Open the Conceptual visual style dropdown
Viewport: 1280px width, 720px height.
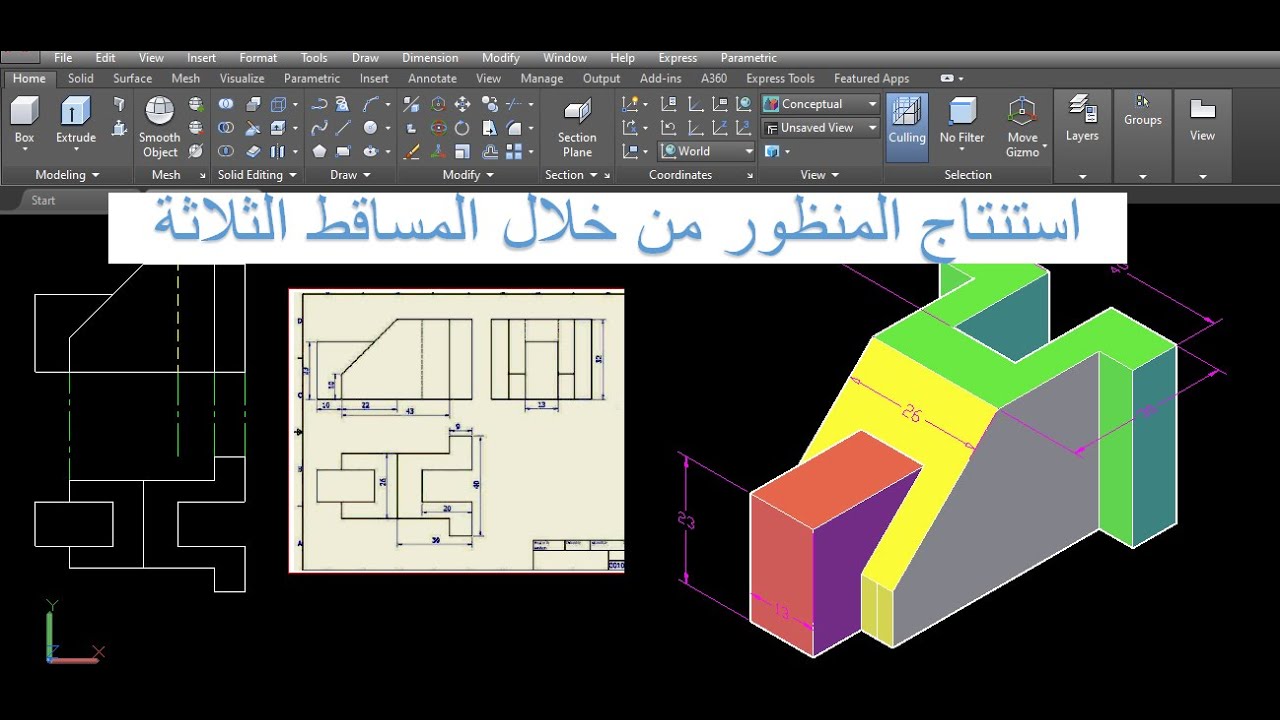[820, 104]
